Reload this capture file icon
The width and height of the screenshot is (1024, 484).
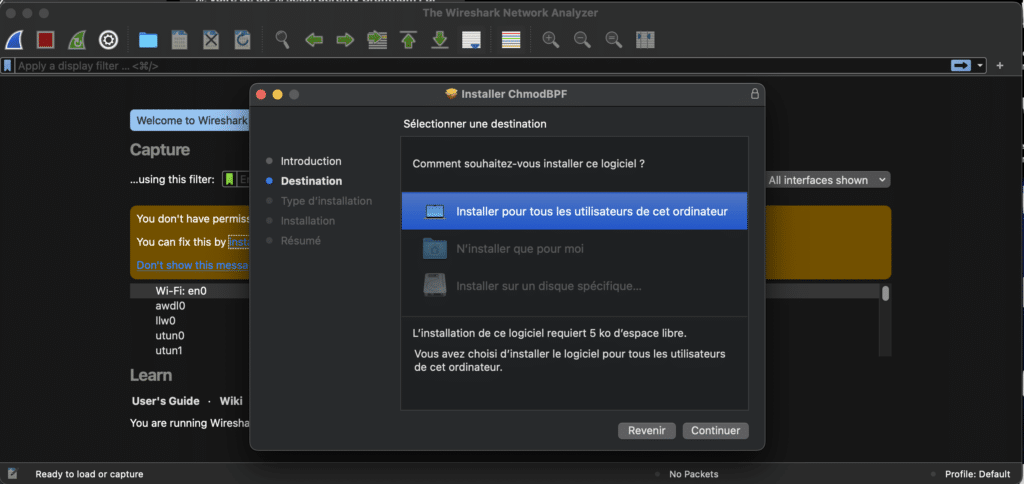(x=242, y=40)
